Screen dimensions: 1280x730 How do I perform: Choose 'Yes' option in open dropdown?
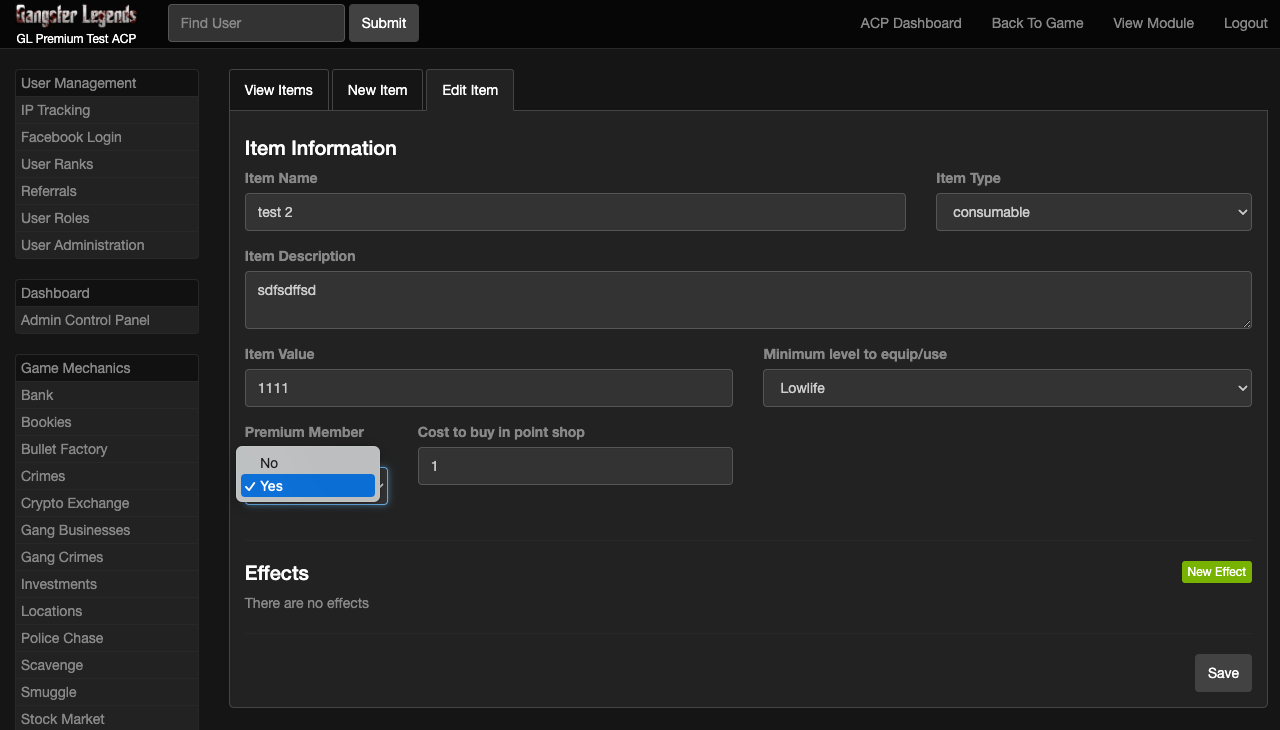271,486
